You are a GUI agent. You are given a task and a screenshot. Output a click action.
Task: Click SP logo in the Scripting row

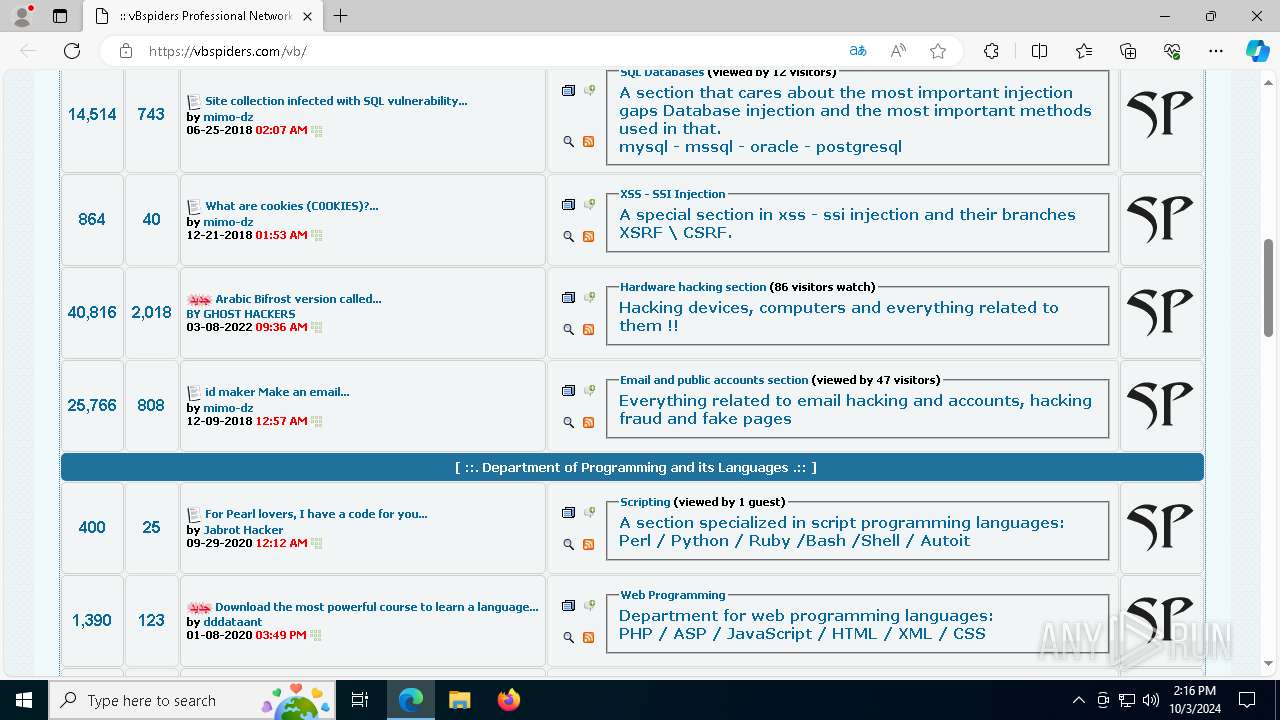tap(1160, 528)
